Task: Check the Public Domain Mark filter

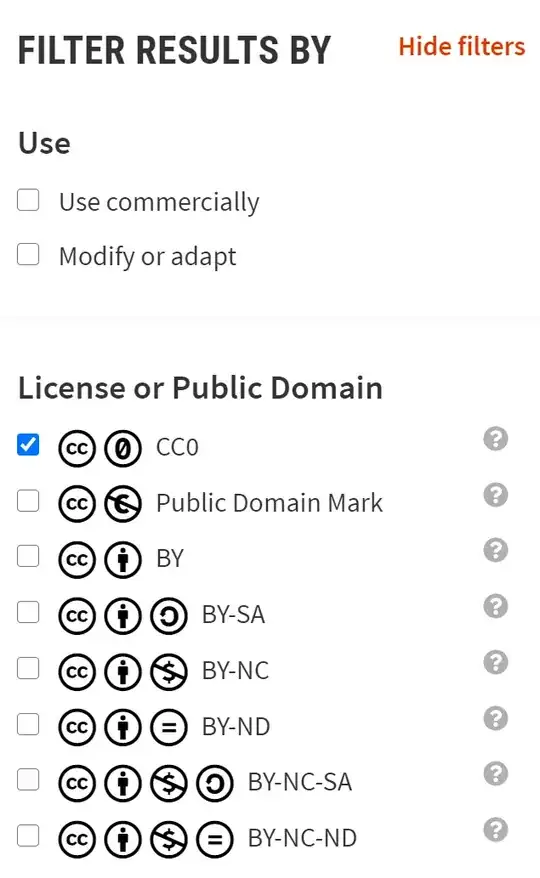Action: point(28,501)
